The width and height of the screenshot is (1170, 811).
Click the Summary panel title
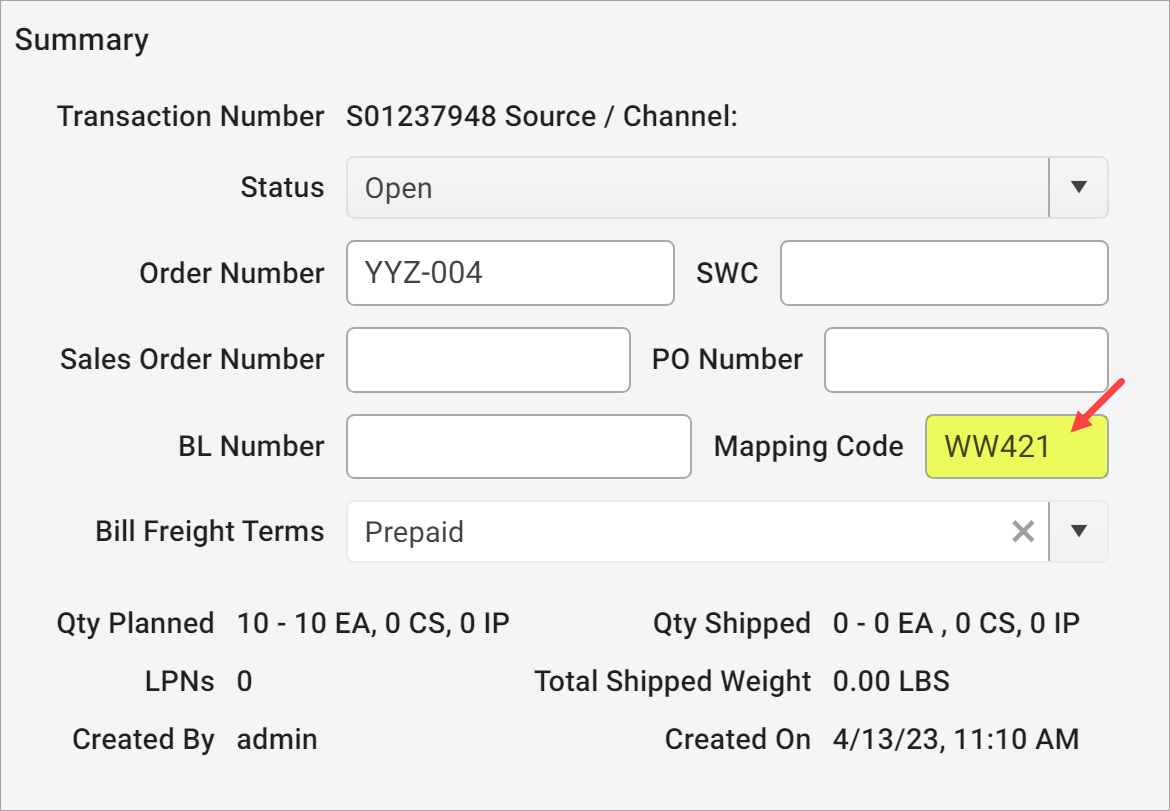(x=82, y=39)
